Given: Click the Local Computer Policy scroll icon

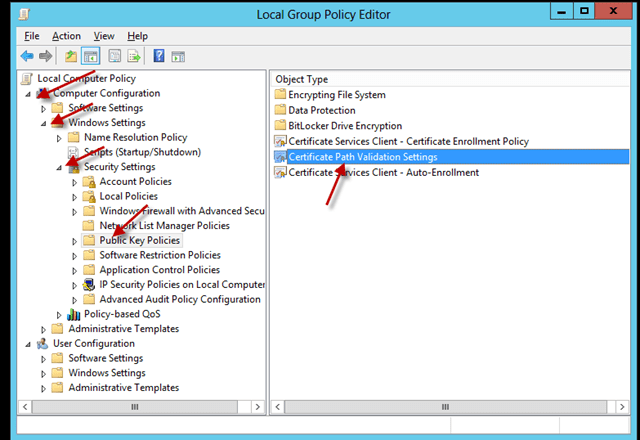Looking at the screenshot, I should pyautogui.click(x=27, y=78).
